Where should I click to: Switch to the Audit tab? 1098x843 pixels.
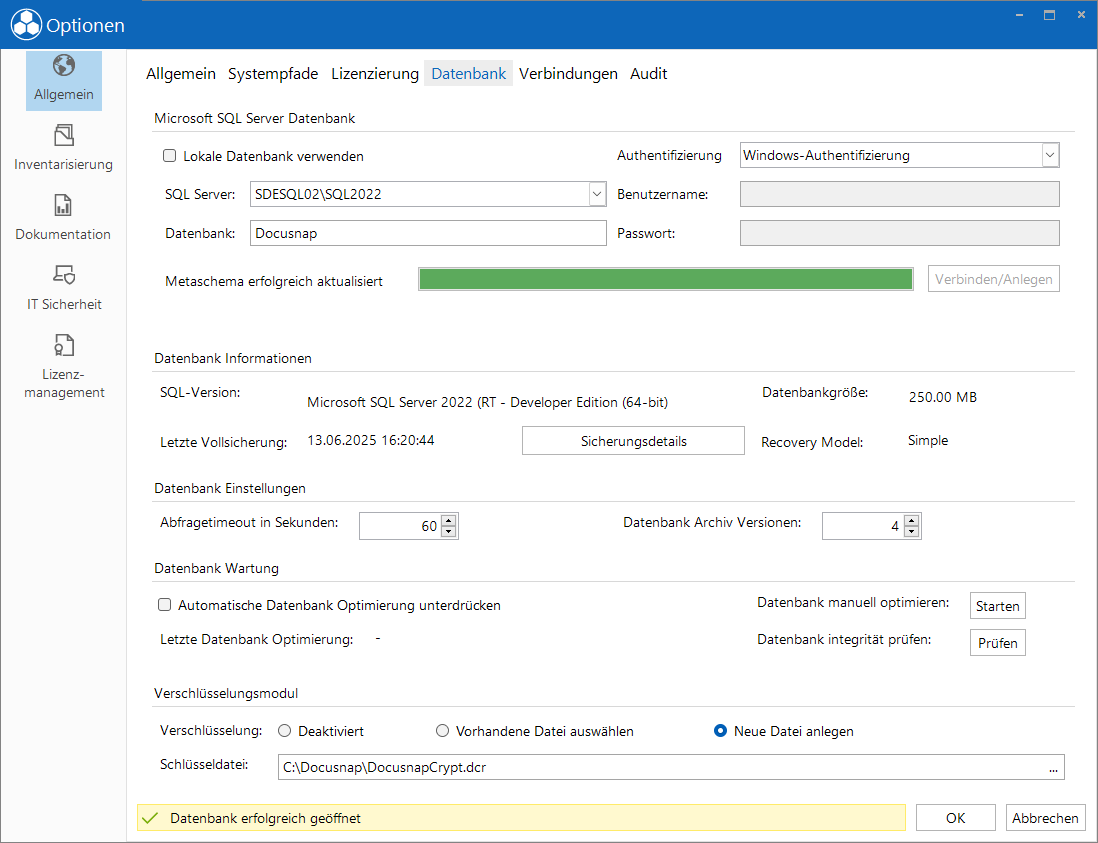648,74
